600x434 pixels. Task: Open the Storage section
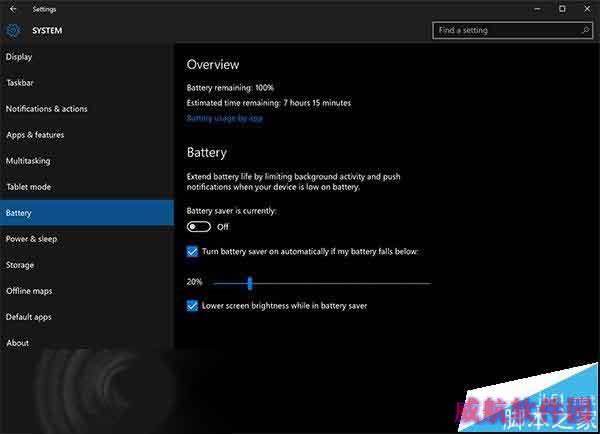[87, 265]
